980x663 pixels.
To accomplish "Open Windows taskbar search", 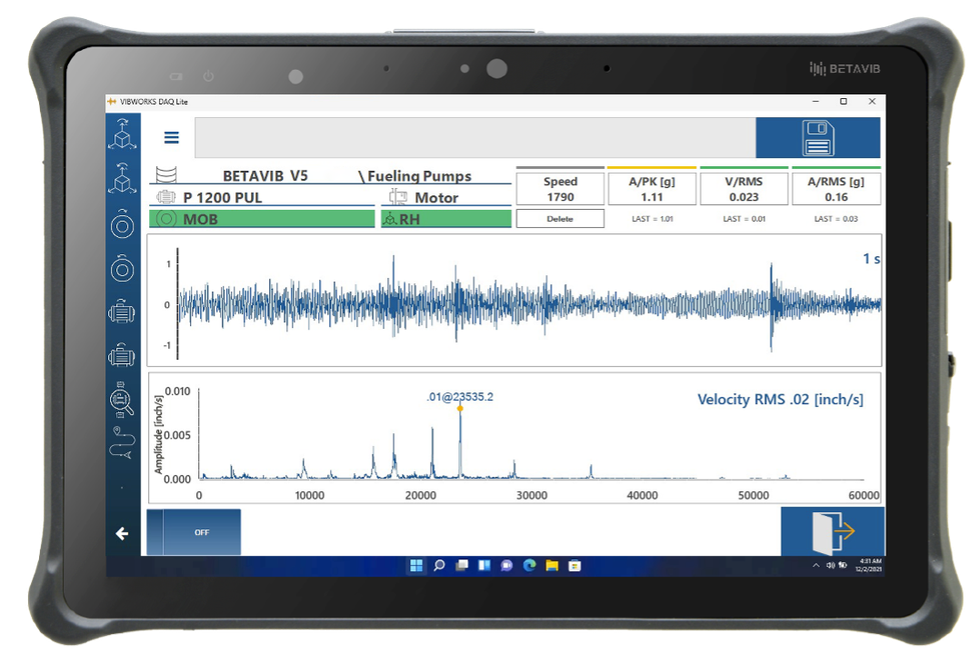I will [439, 566].
